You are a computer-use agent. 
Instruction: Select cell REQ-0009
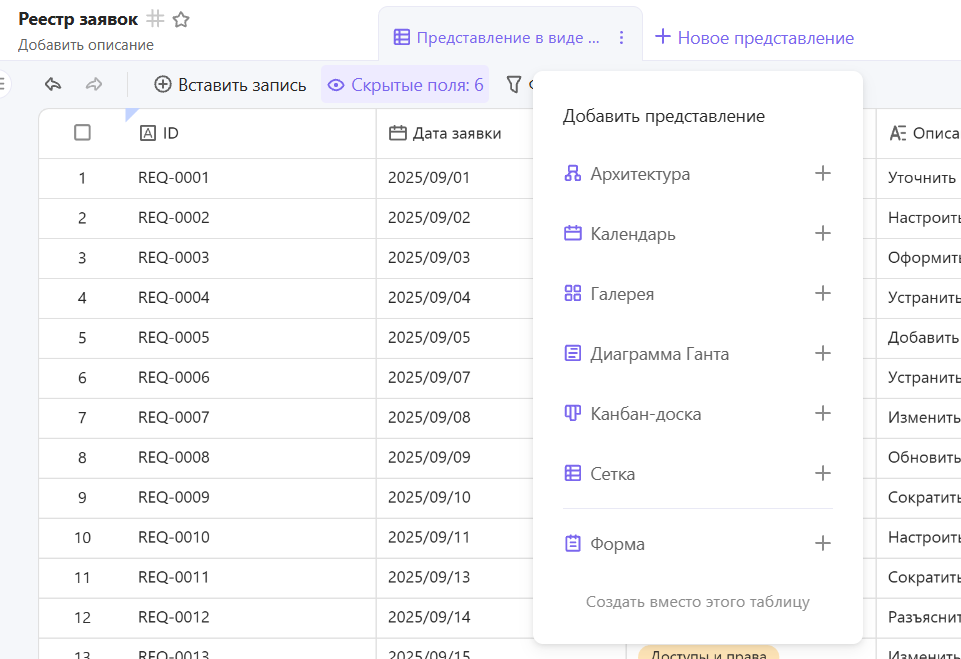(x=251, y=497)
